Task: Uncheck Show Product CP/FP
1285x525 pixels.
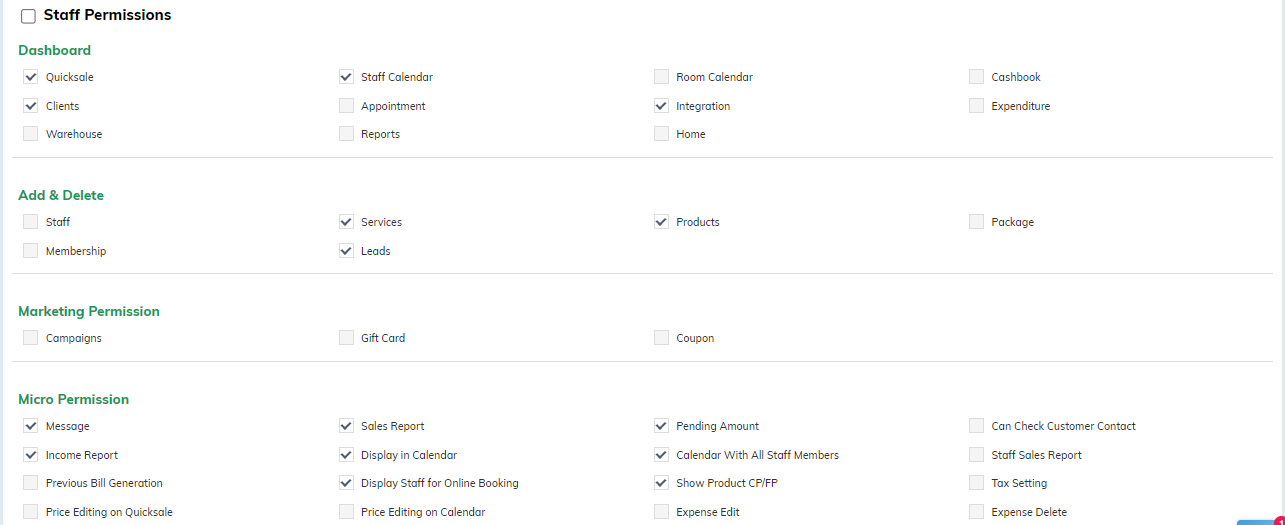Action: pyautogui.click(x=661, y=482)
